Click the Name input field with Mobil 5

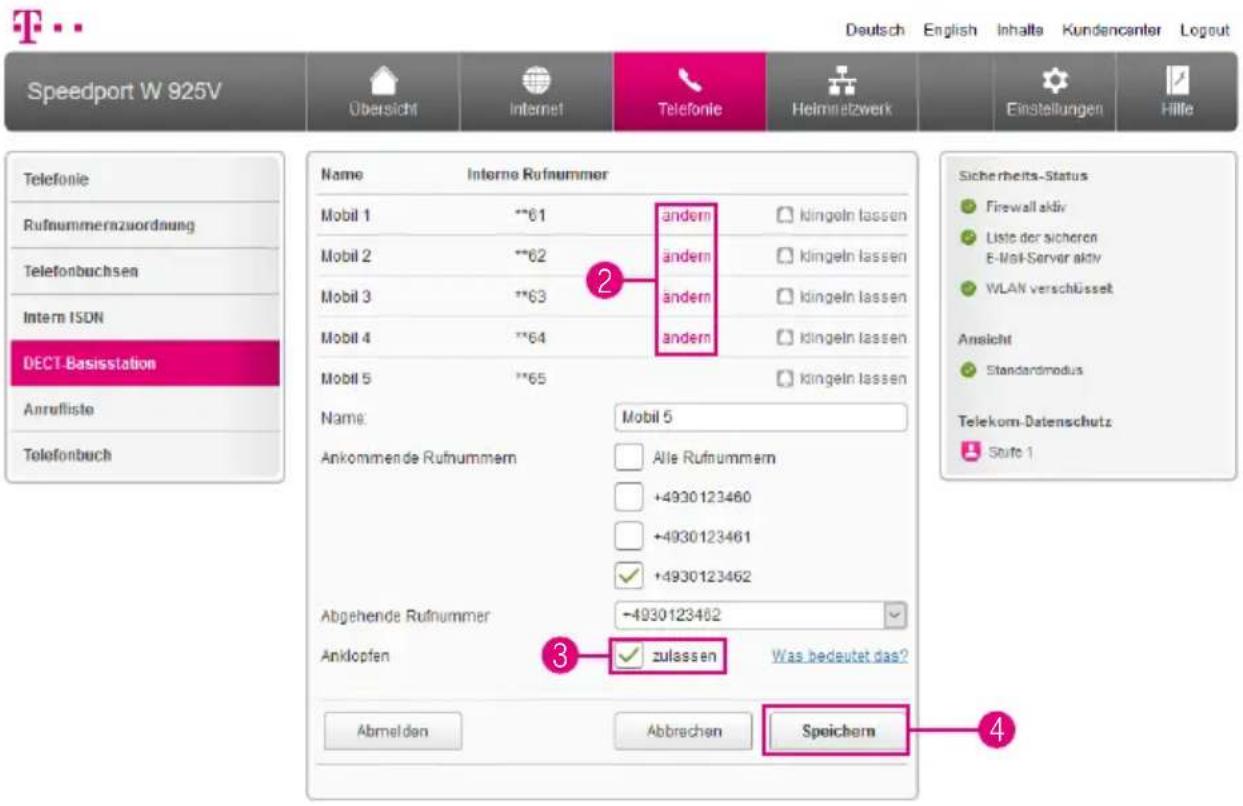tap(761, 417)
